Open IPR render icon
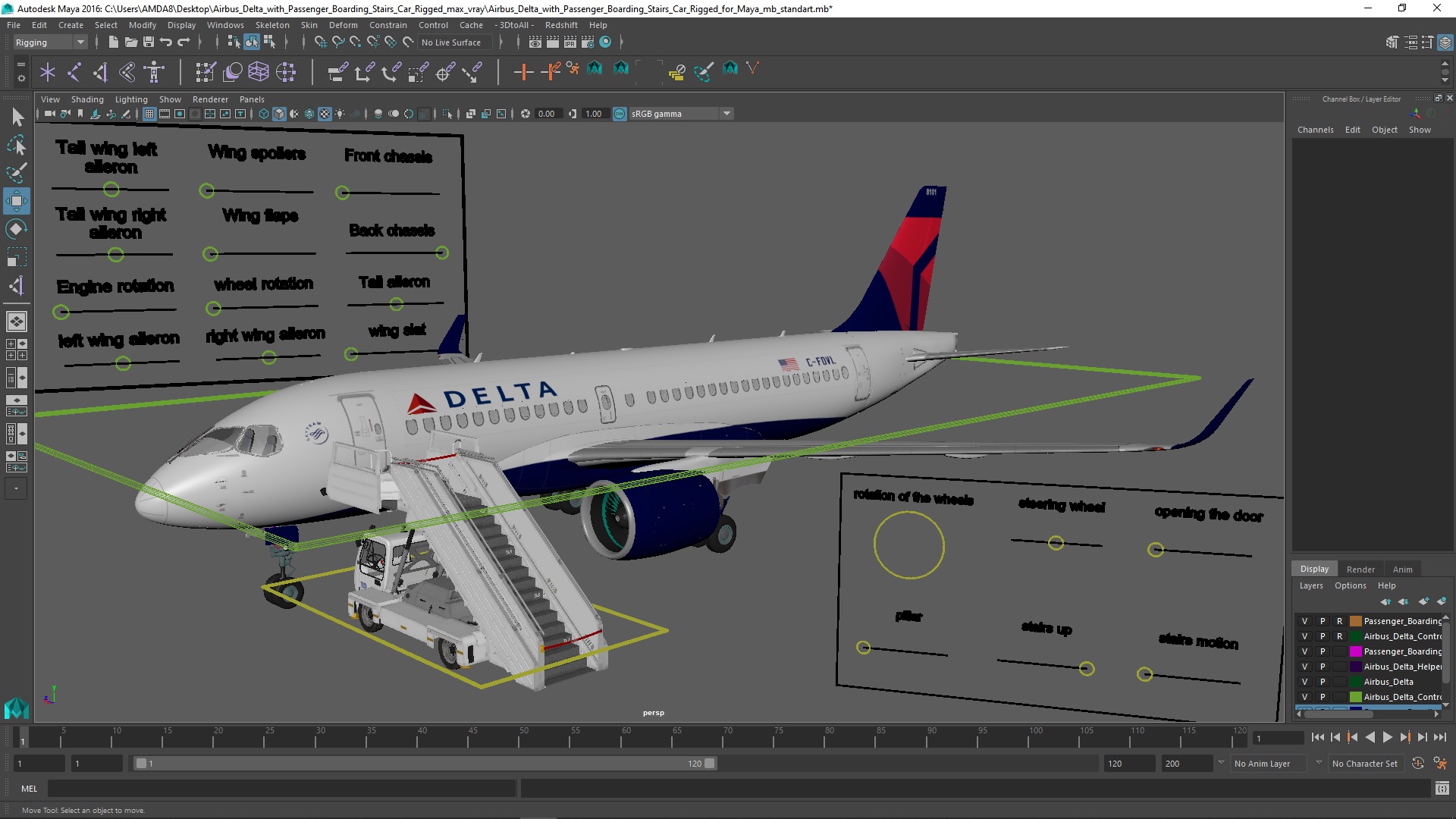Image resolution: width=1456 pixels, height=819 pixels. [570, 42]
